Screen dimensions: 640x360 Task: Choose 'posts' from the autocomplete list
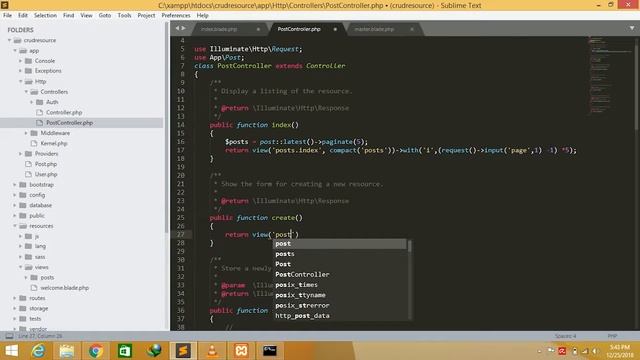pos(340,254)
